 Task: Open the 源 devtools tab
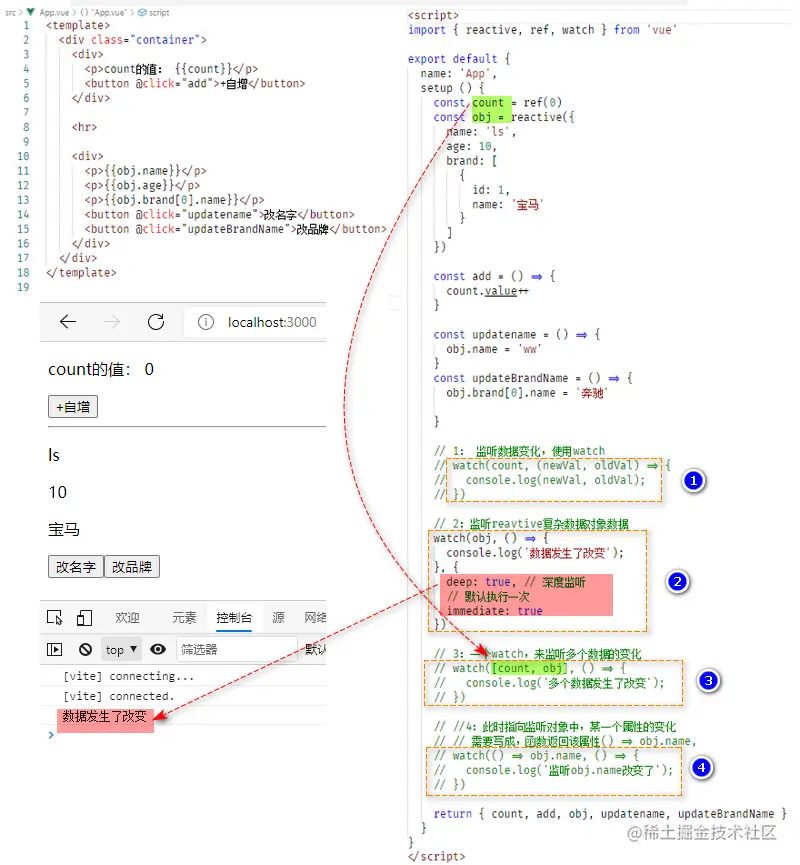[278, 618]
